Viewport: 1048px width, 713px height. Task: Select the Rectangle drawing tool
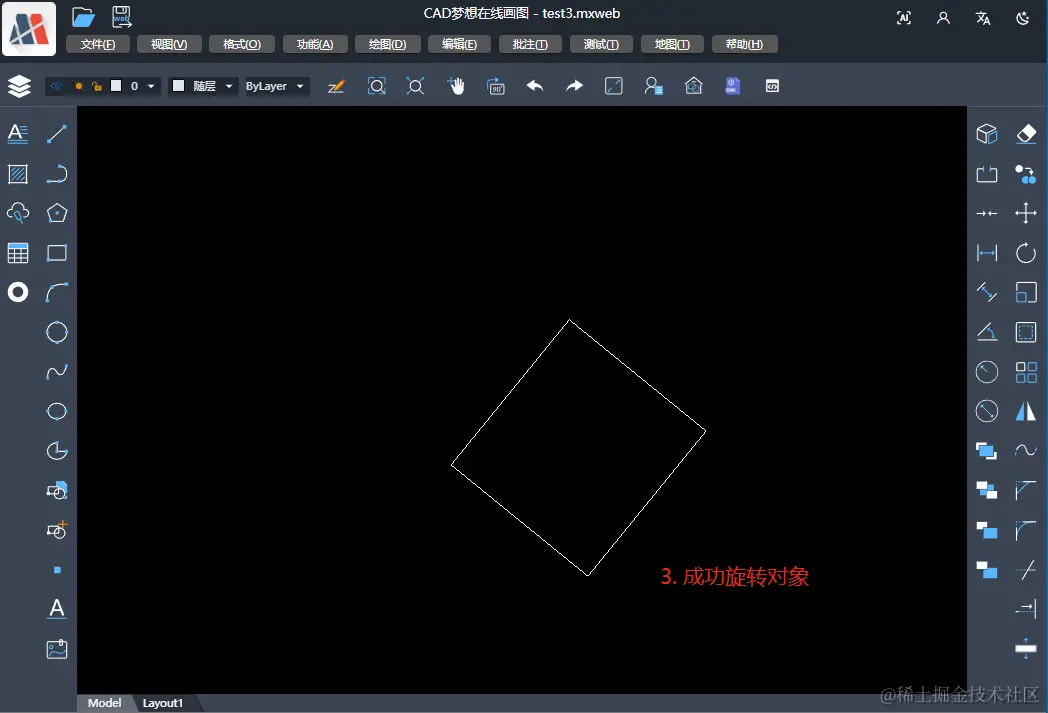pyautogui.click(x=57, y=253)
